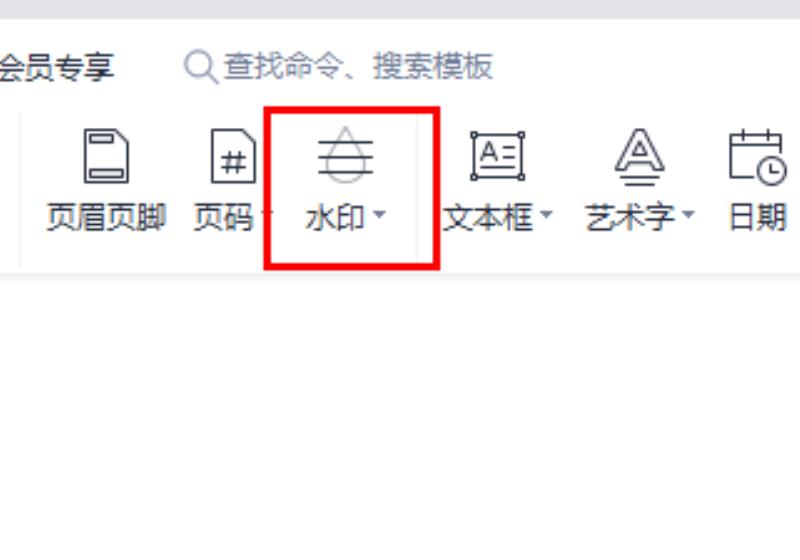Select the 页眉页脚 text label
800x560 pixels.
tap(107, 217)
